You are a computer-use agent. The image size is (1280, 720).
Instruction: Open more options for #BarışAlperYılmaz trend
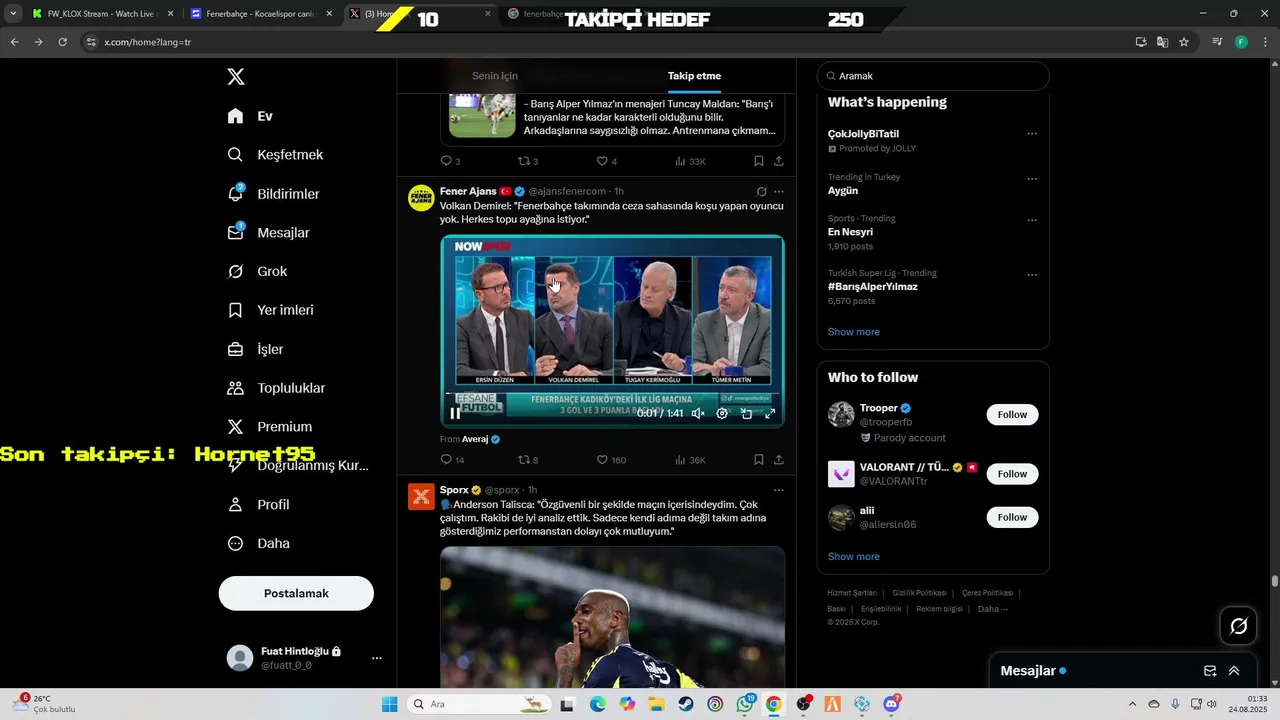1032,275
